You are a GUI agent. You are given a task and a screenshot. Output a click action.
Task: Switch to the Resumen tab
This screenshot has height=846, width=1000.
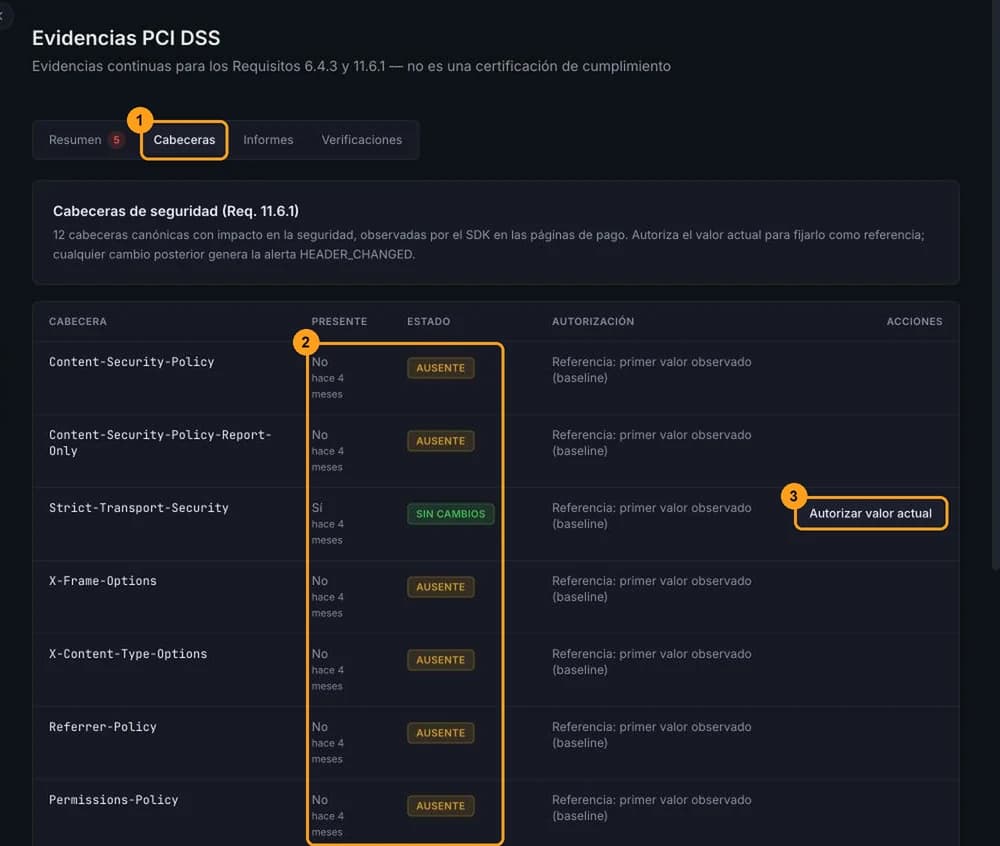click(86, 140)
